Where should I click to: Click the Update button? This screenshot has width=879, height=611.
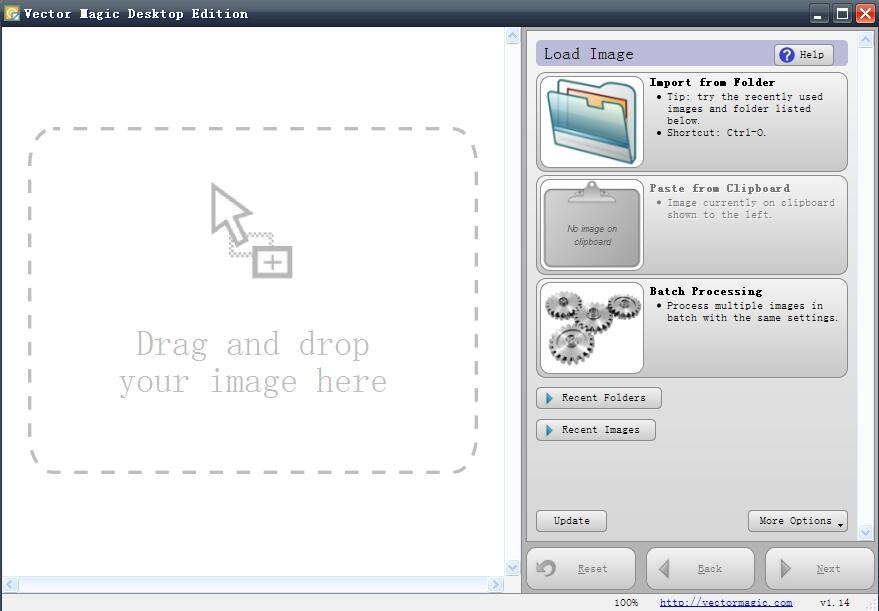click(571, 521)
